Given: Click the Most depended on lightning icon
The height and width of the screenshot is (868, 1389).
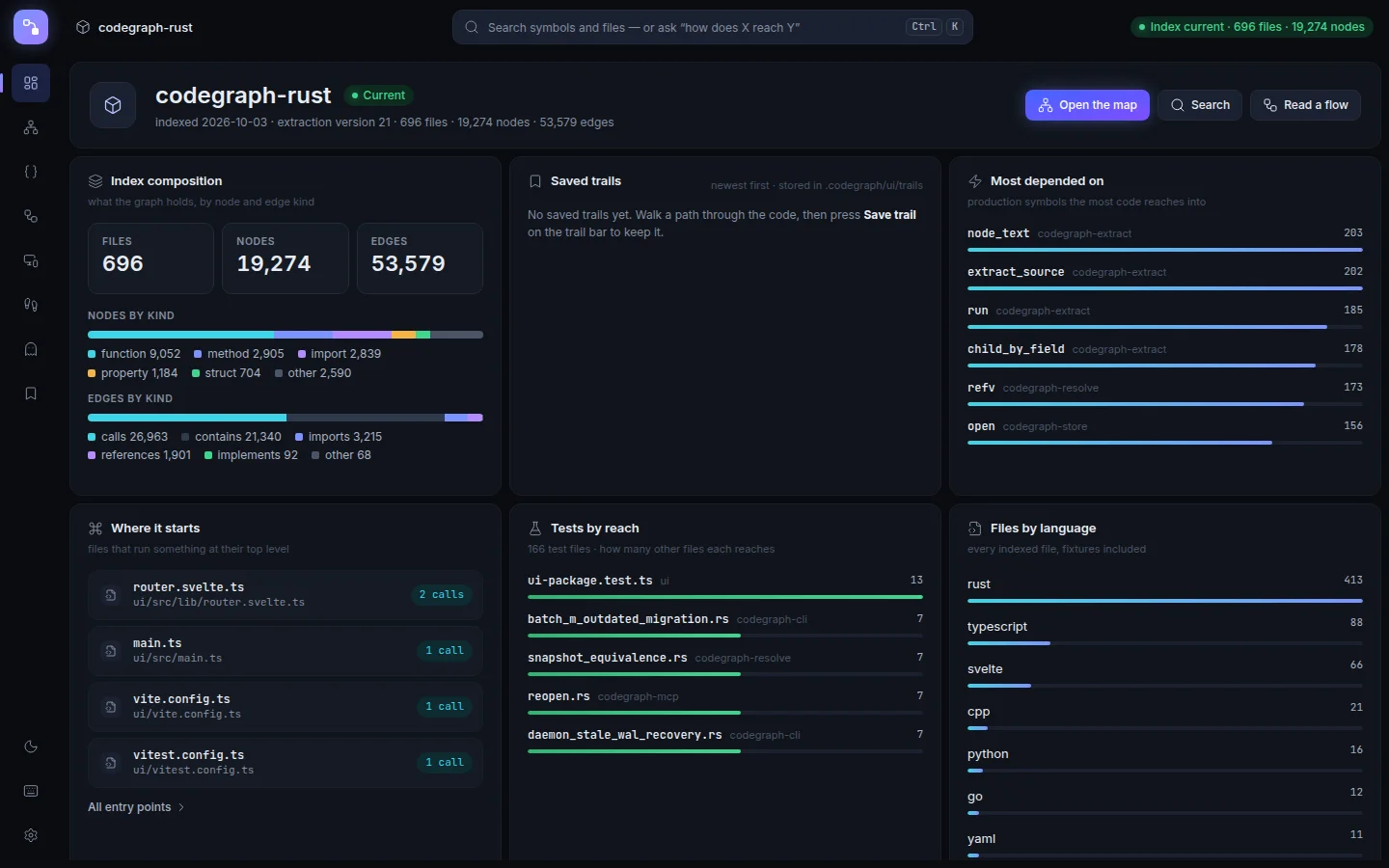Looking at the screenshot, I should coord(975,181).
